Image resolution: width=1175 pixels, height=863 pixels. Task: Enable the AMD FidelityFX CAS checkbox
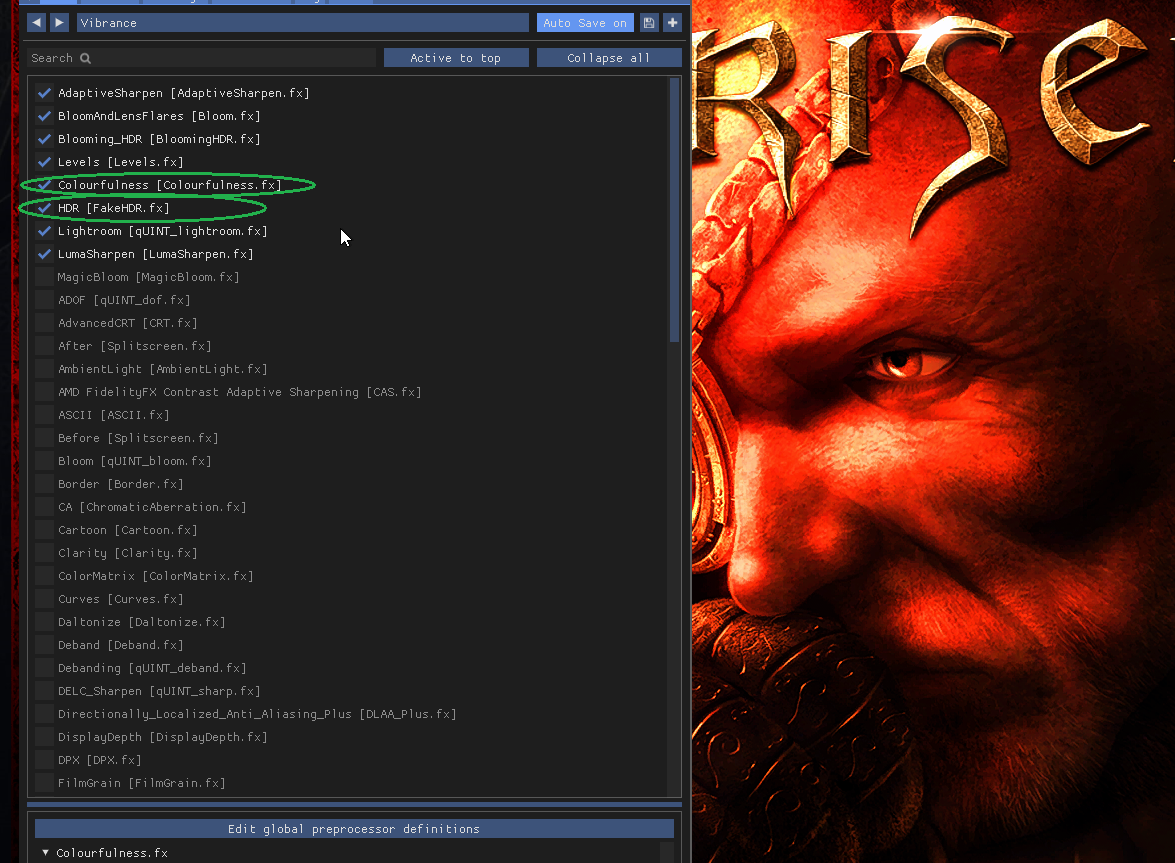44,392
